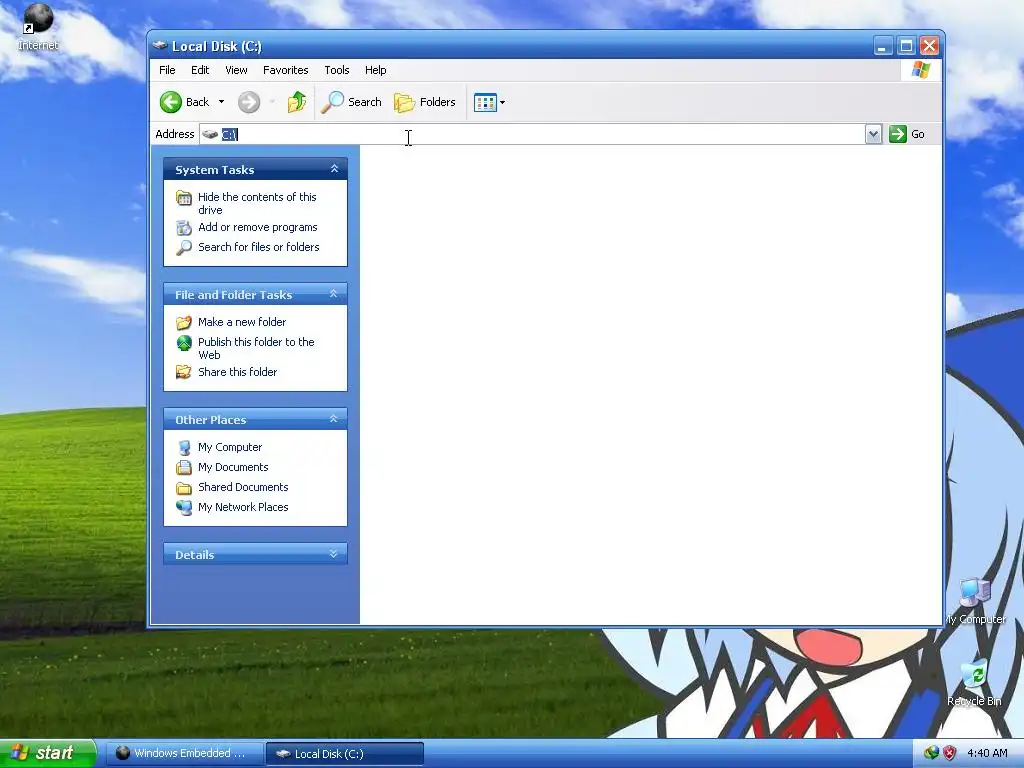Click the Share this folder icon
This screenshot has width=1024, height=768.
click(184, 372)
